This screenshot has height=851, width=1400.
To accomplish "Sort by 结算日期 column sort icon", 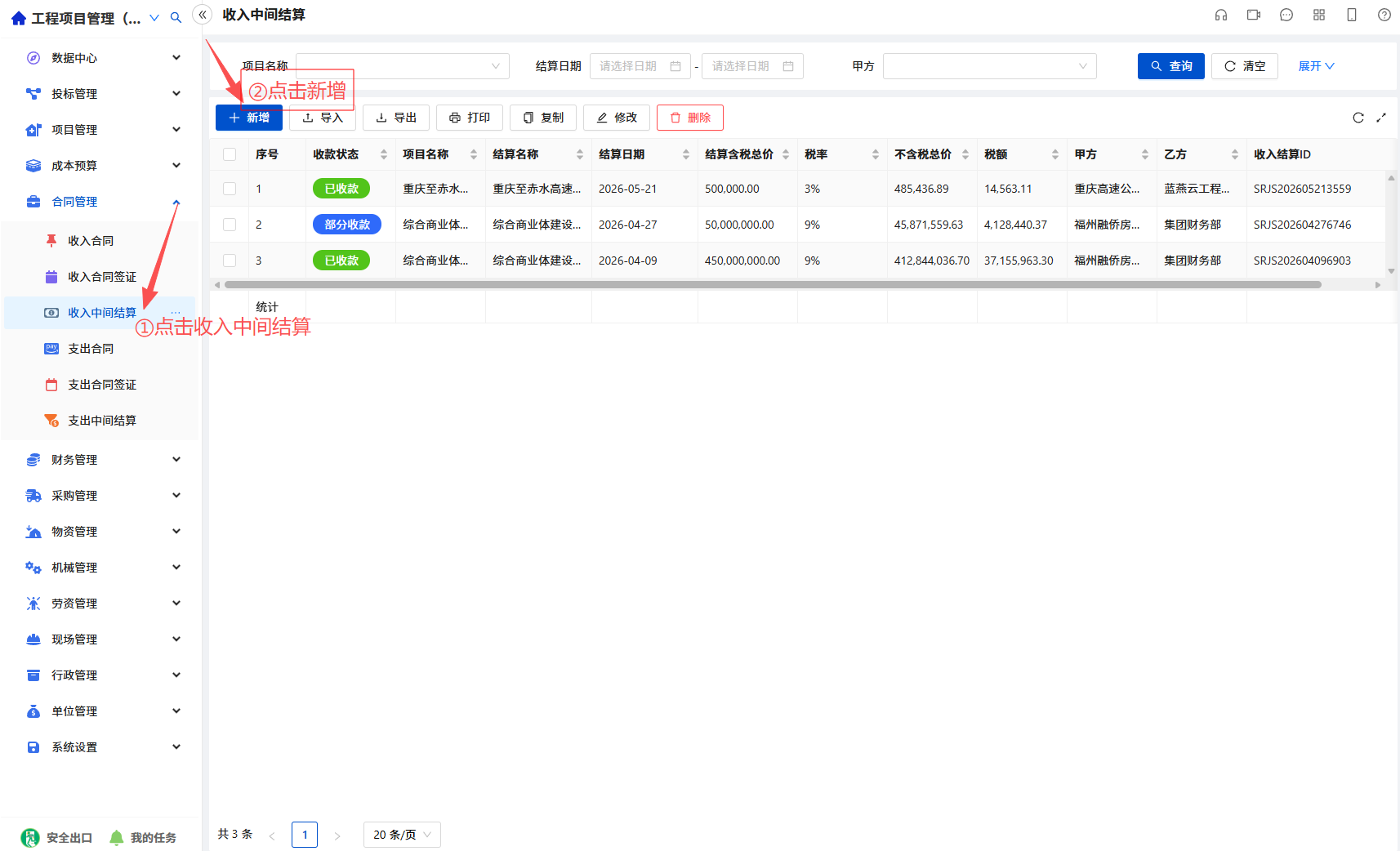I will pos(686,154).
